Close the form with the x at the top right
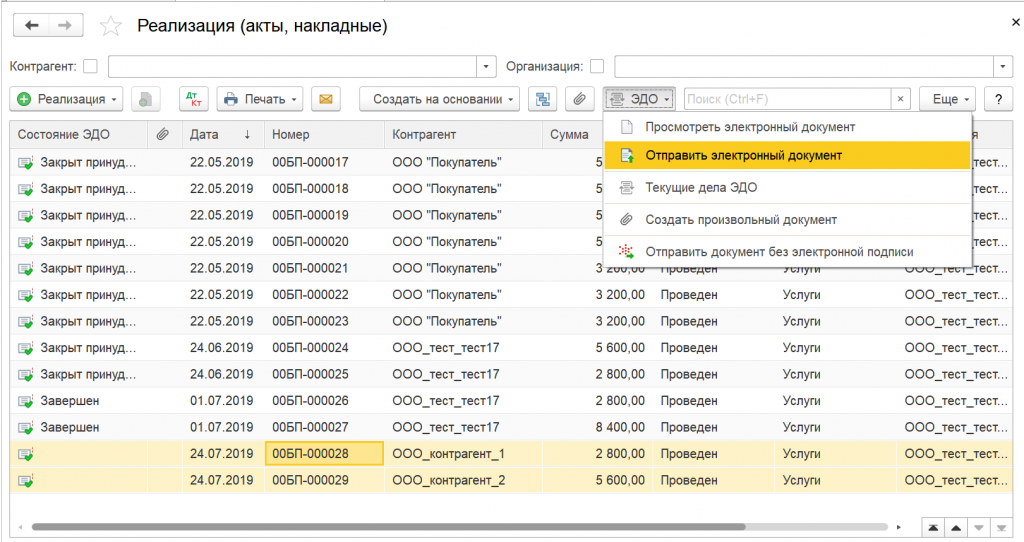The width and height of the screenshot is (1024, 542). 1016,22
